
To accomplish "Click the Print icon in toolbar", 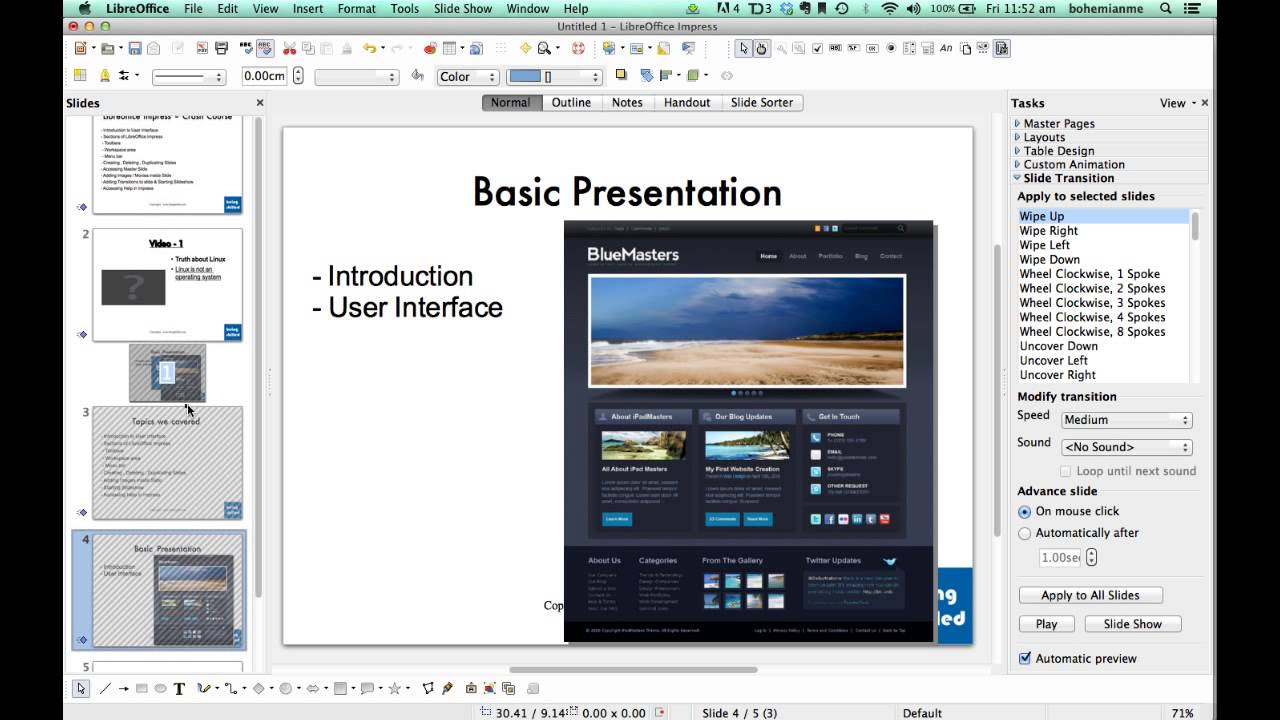I will (x=221, y=48).
